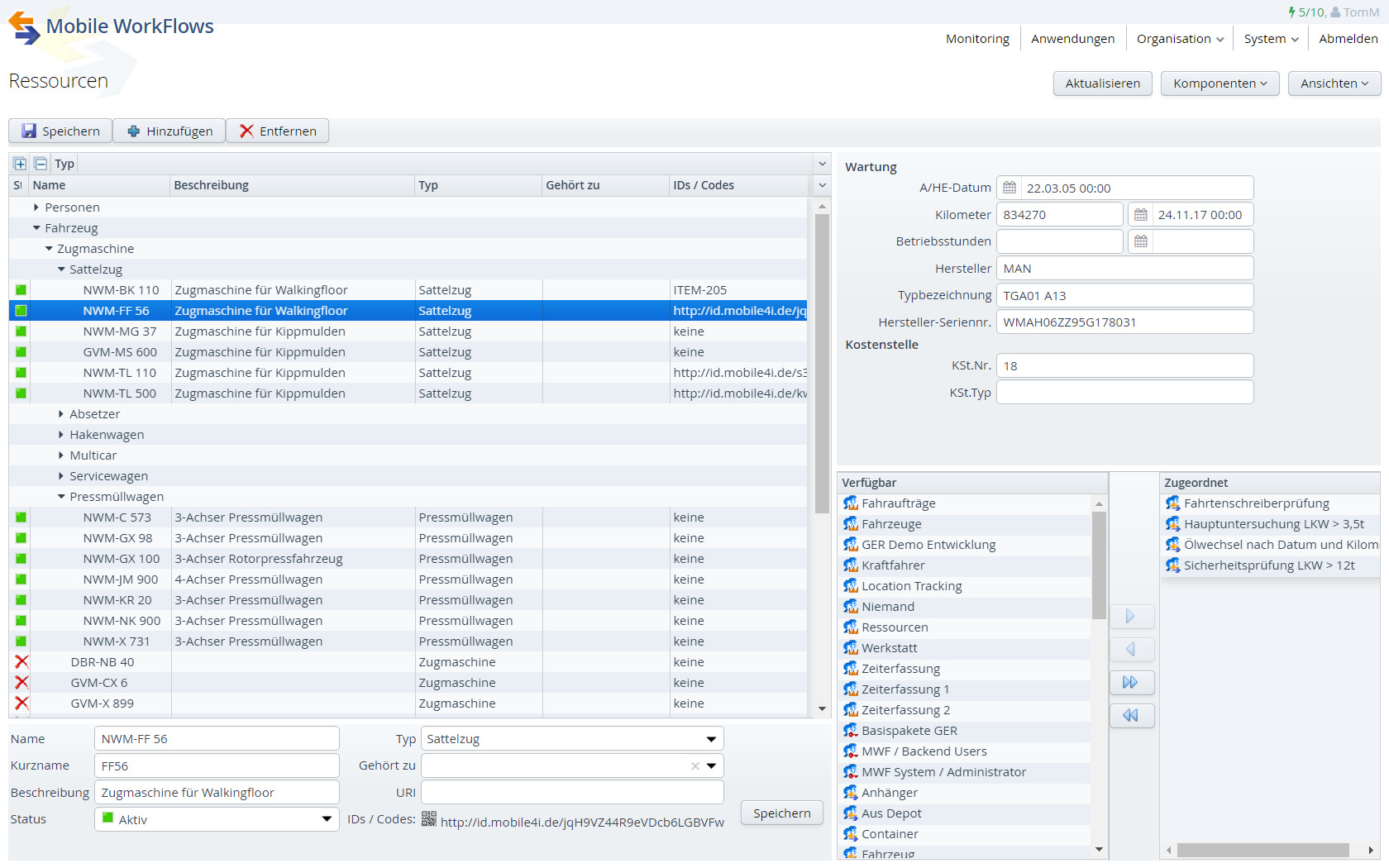Screen dimensions: 1389x868
Task: Click the expand all tree plus icon
Action: coord(20,164)
